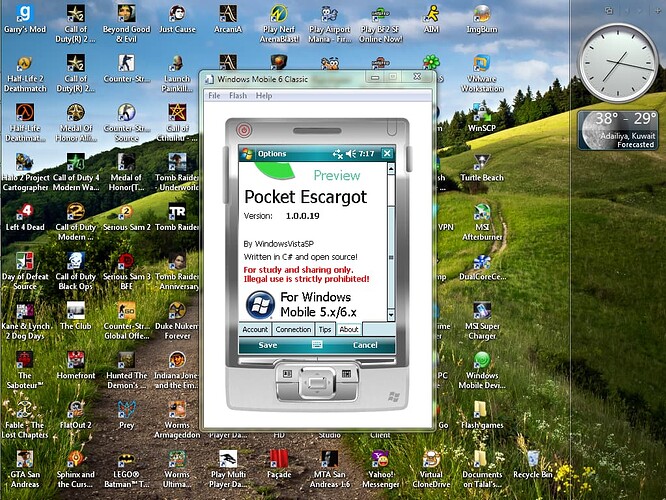
Task: Click the right device hardware key
Action: 346,374
